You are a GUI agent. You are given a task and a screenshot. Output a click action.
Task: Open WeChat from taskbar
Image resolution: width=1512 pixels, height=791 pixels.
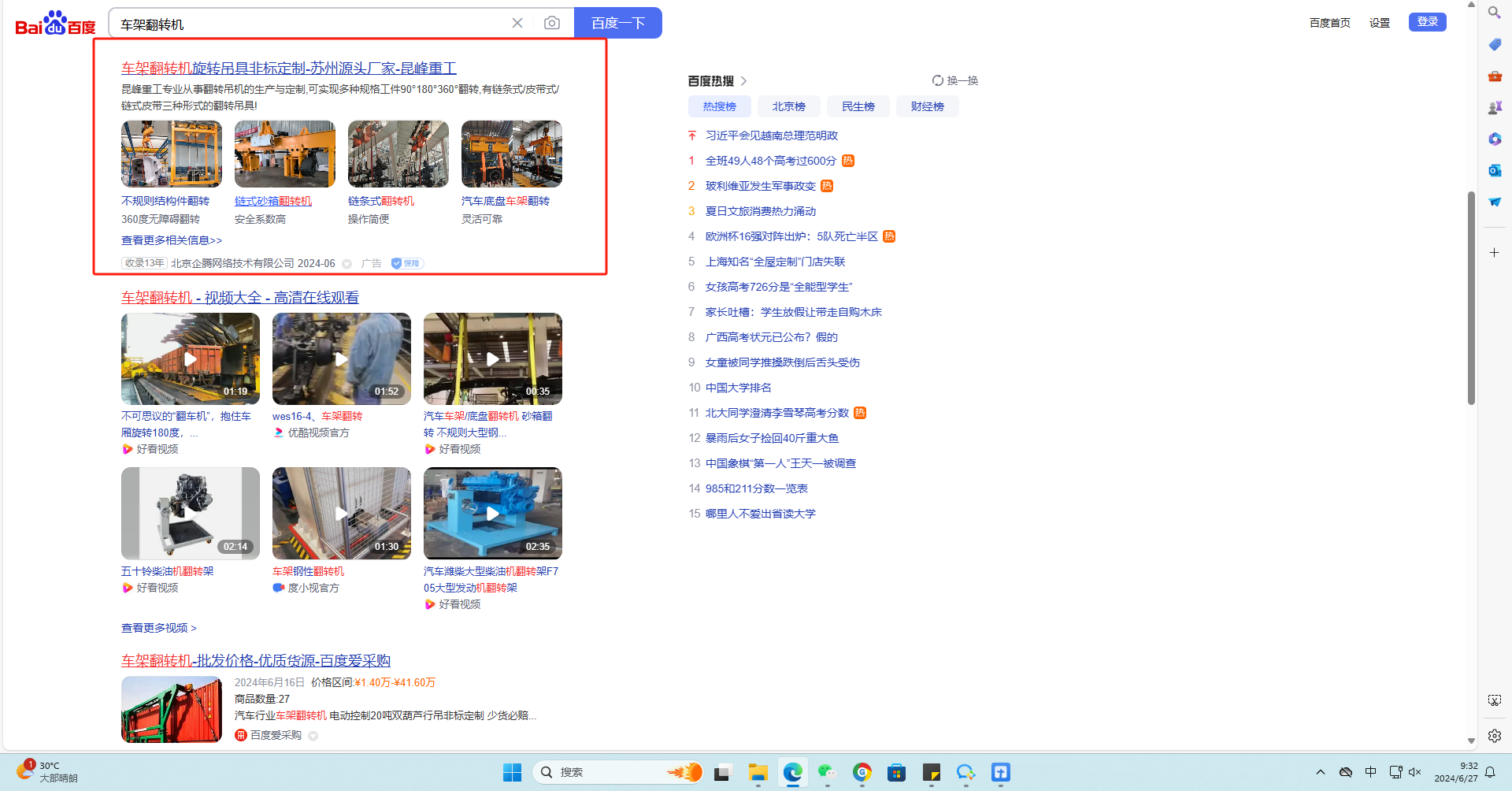point(827,772)
